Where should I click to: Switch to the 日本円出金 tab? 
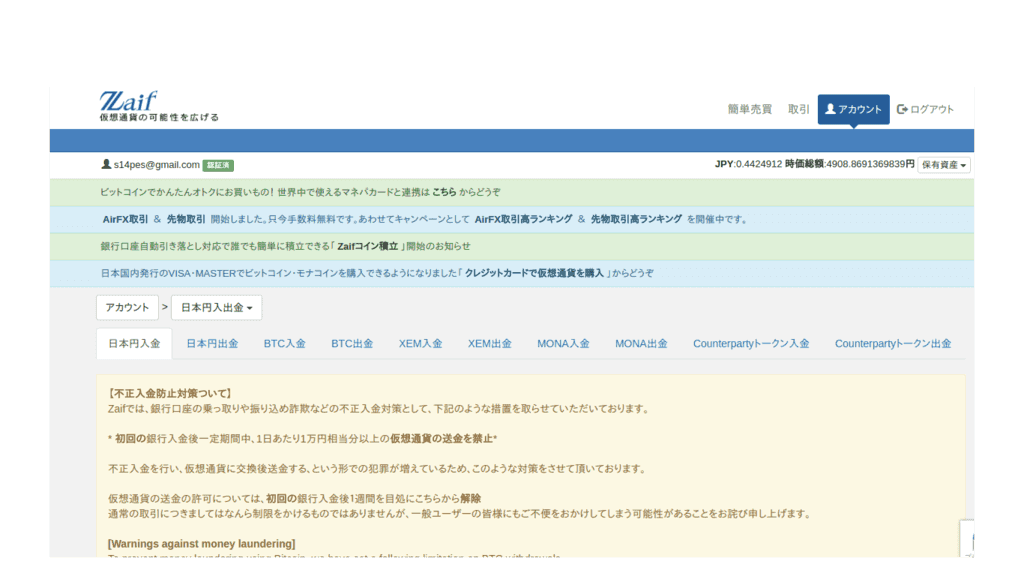(212, 343)
